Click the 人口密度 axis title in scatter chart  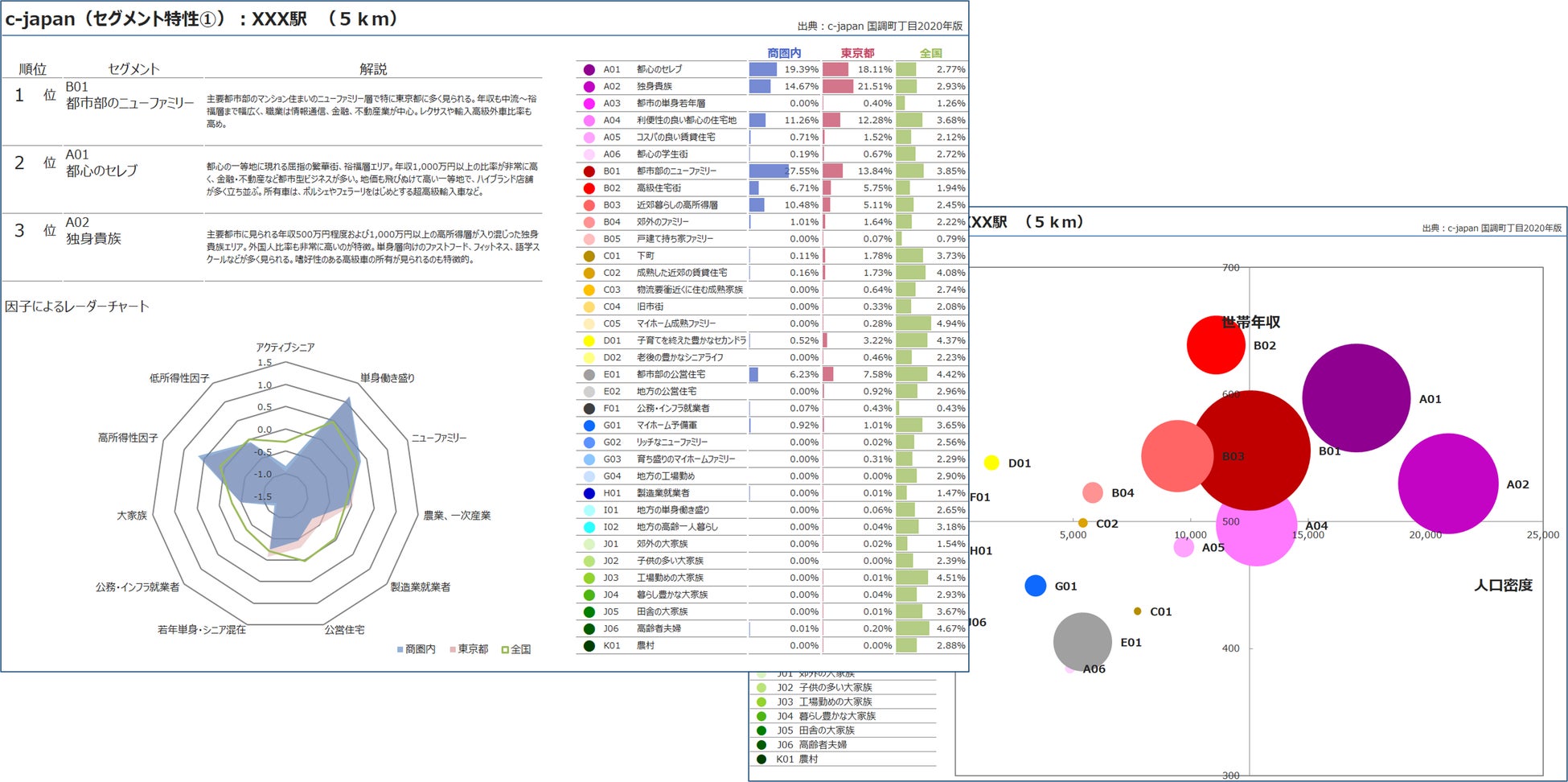pyautogui.click(x=1503, y=585)
